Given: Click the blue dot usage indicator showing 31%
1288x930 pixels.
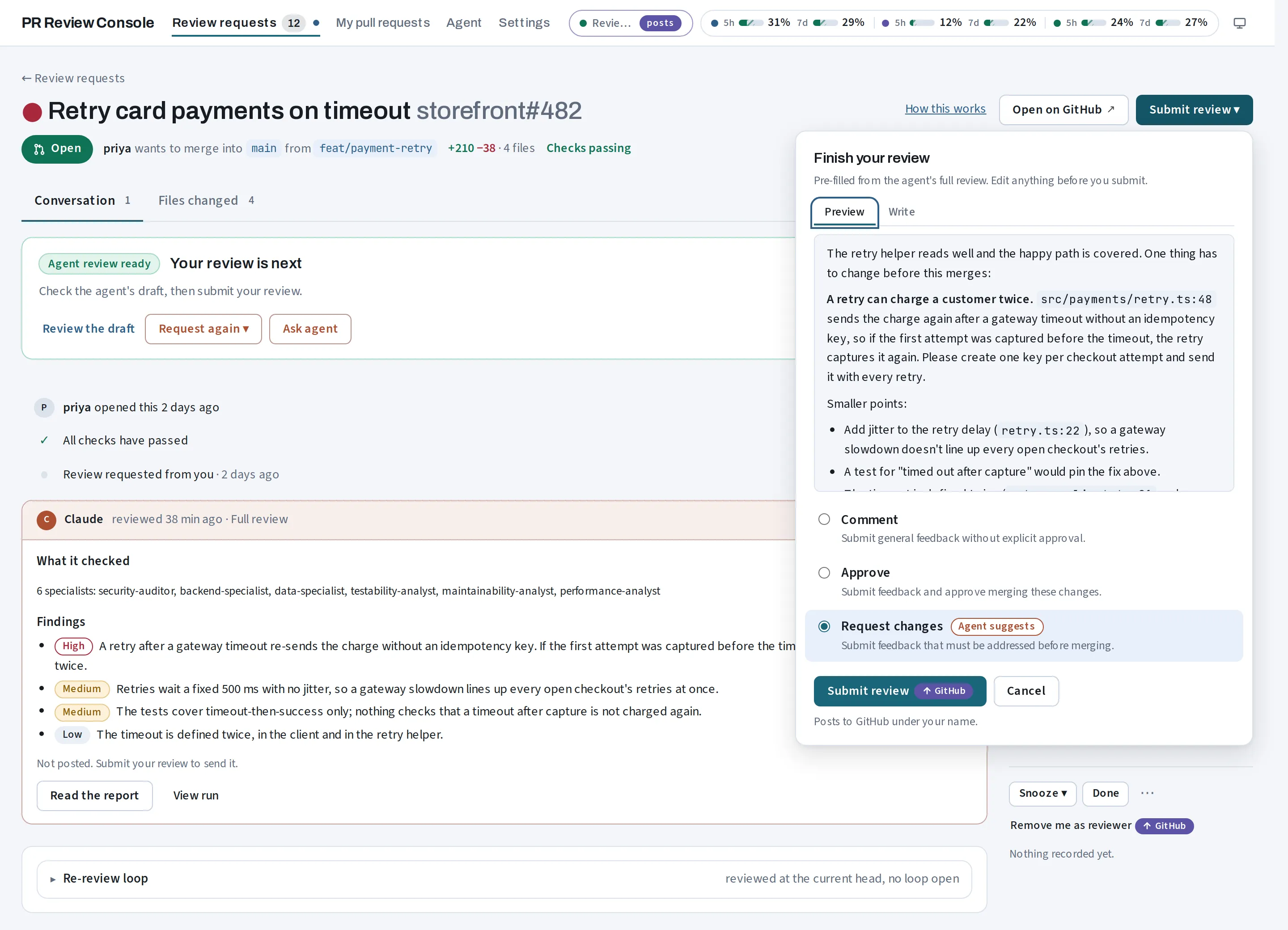Looking at the screenshot, I should click(x=714, y=23).
